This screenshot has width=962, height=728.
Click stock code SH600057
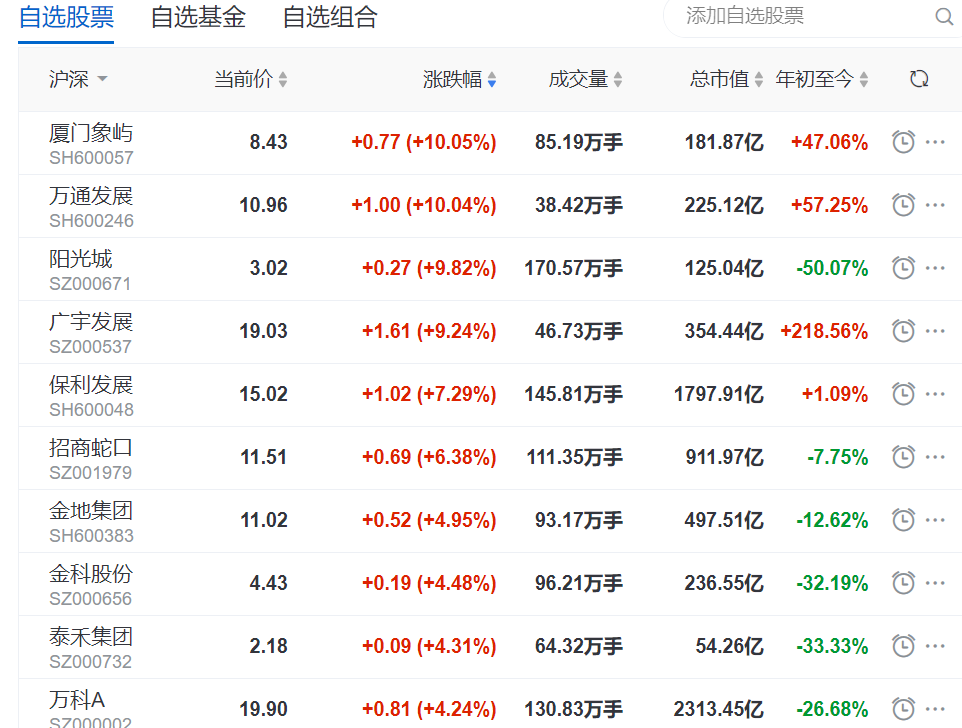[91, 158]
